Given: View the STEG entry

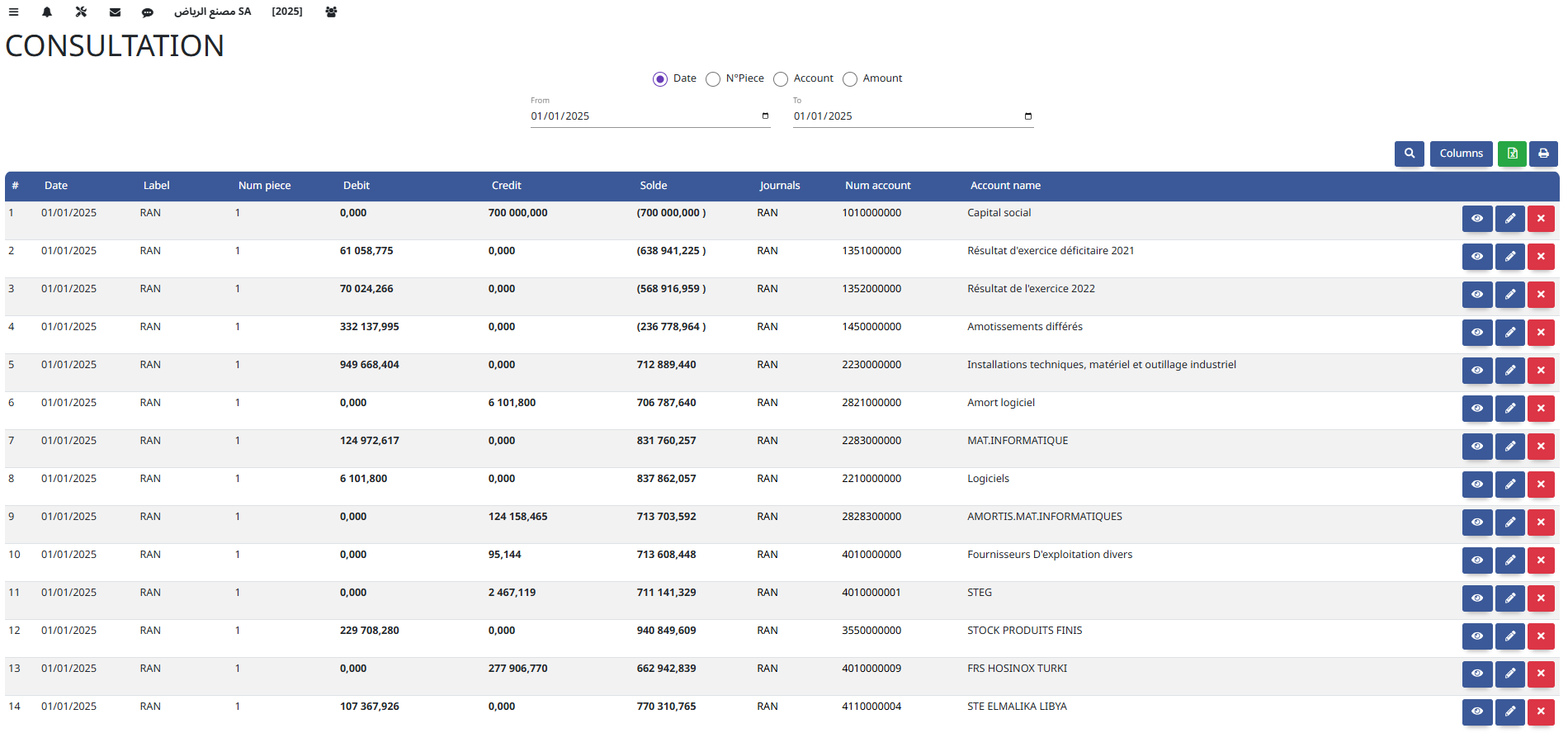Looking at the screenshot, I should (1477, 598).
